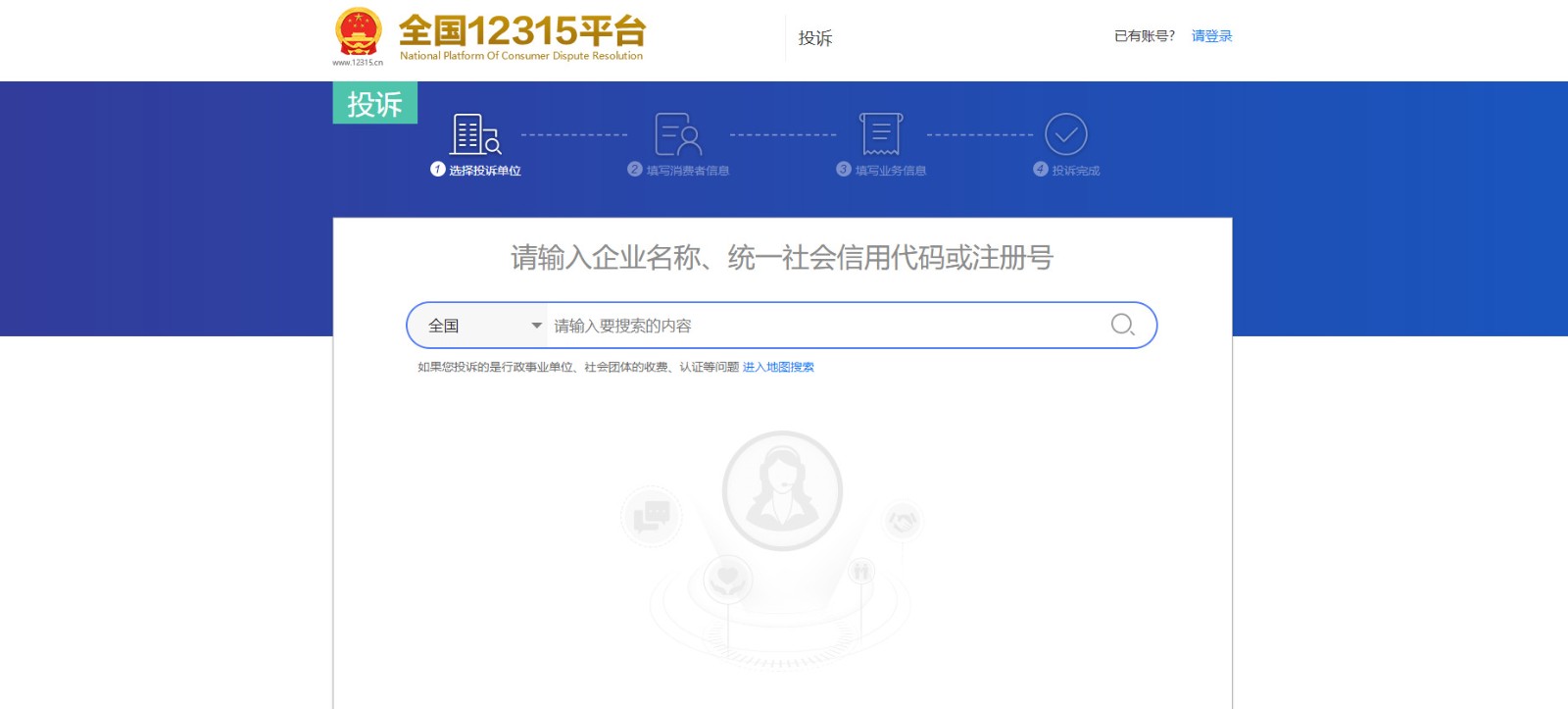Image resolution: width=1568 pixels, height=709 pixels.
Task: Click the 请登录 login link
Action: [x=1211, y=36]
